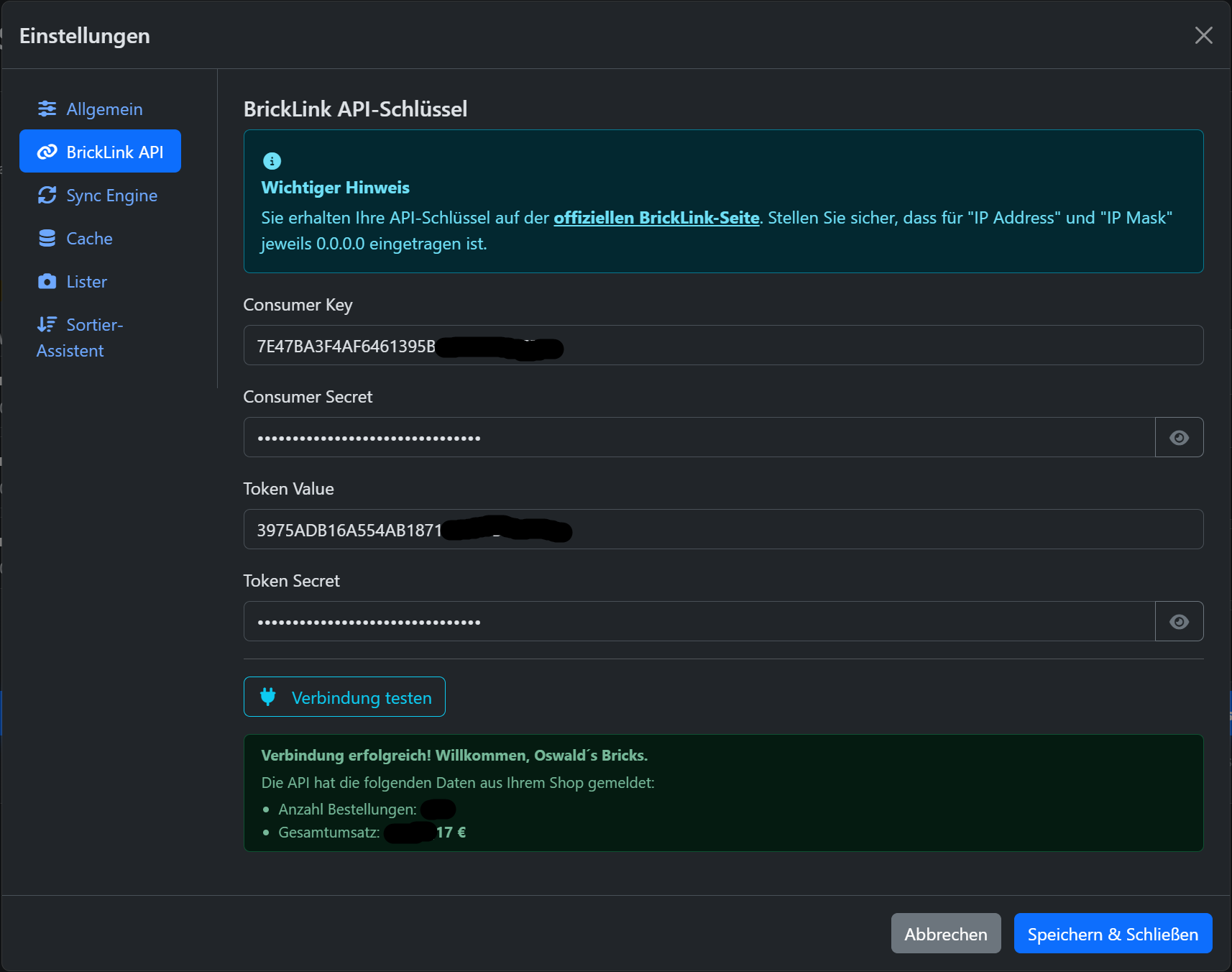The width and height of the screenshot is (1232, 972).
Task: Switch to the Sync Engine section
Action: tap(100, 195)
